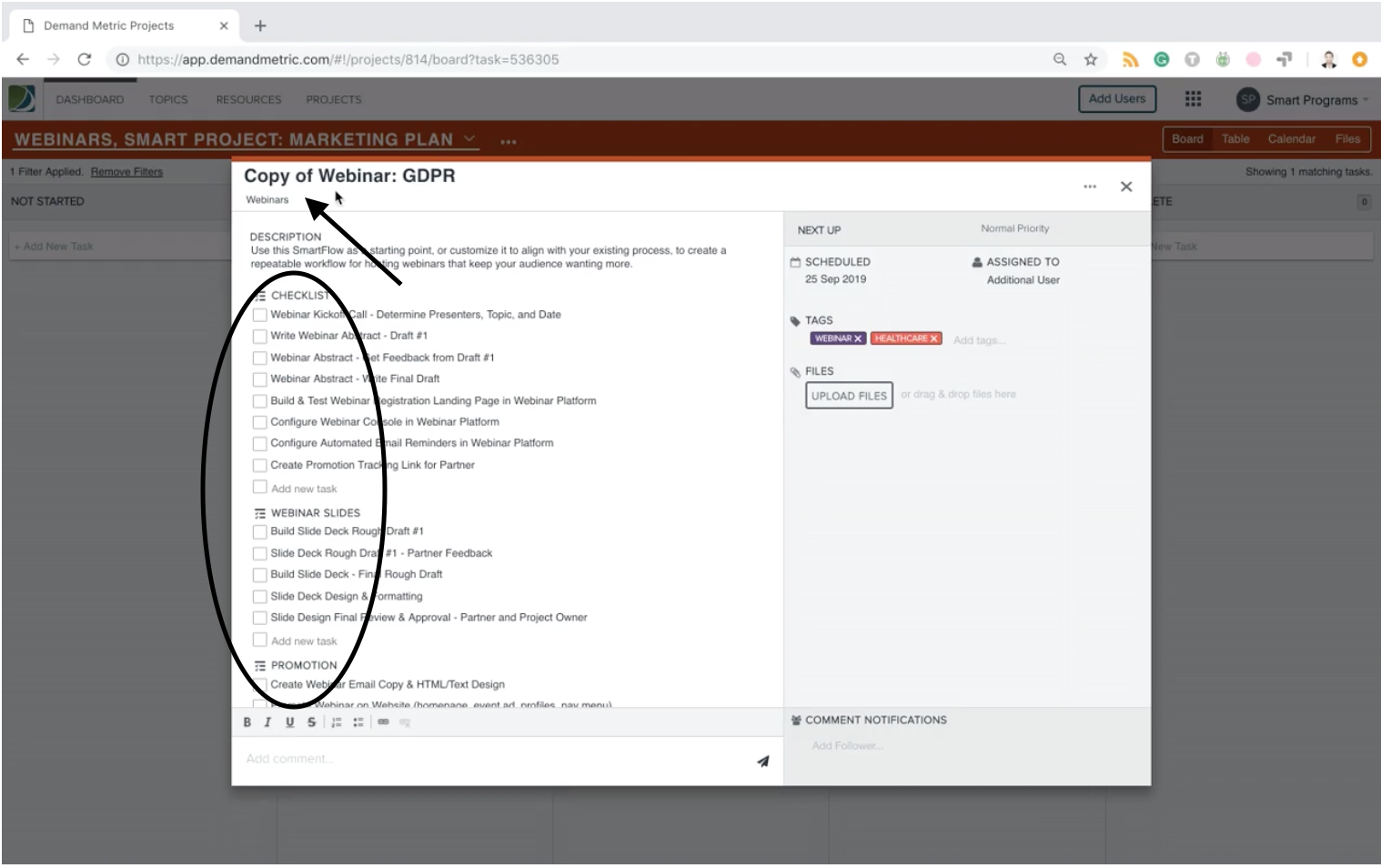1381x868 pixels.
Task: Insert bulleted list in comment
Action: [358, 722]
